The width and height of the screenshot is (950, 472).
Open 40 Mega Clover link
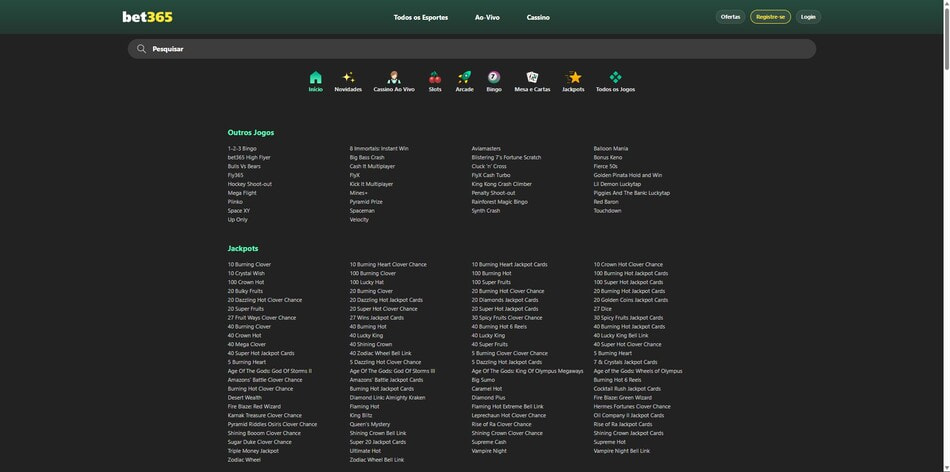[247, 345]
